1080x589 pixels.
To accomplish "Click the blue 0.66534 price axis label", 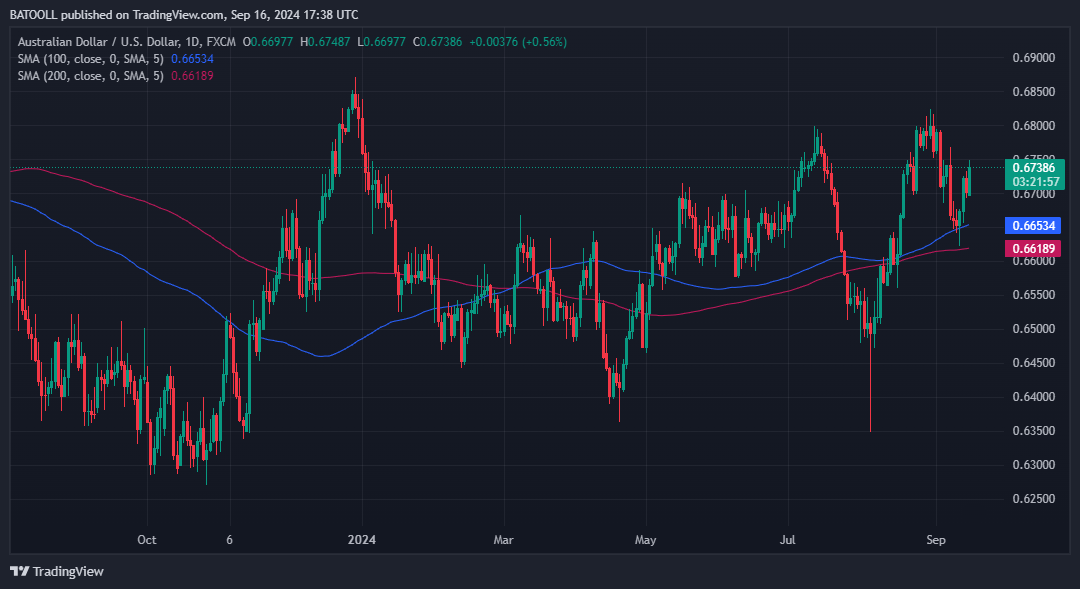I will (x=1033, y=225).
